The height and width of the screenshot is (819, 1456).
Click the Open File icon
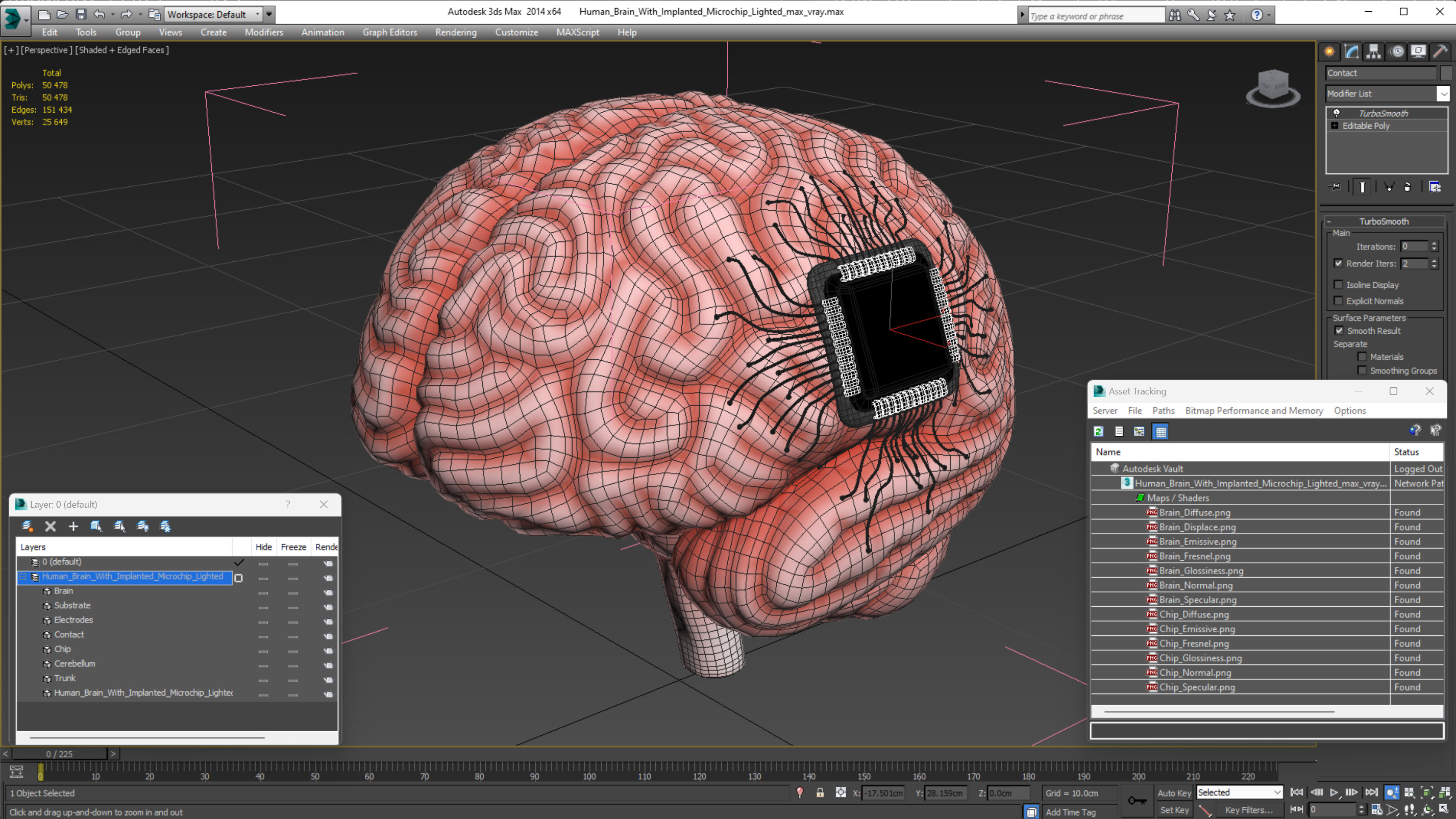62,14
